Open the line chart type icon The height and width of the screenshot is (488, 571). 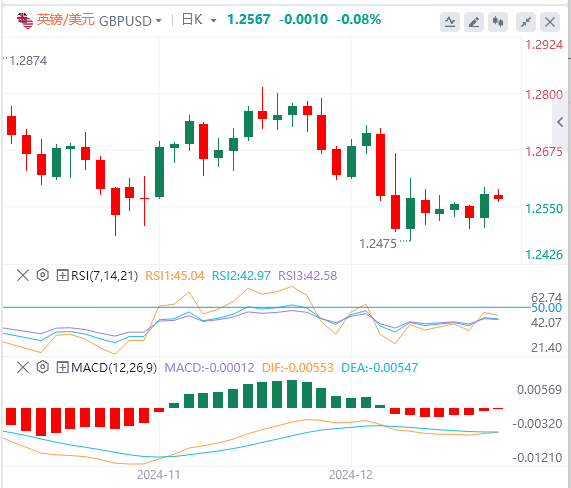[x=450, y=22]
